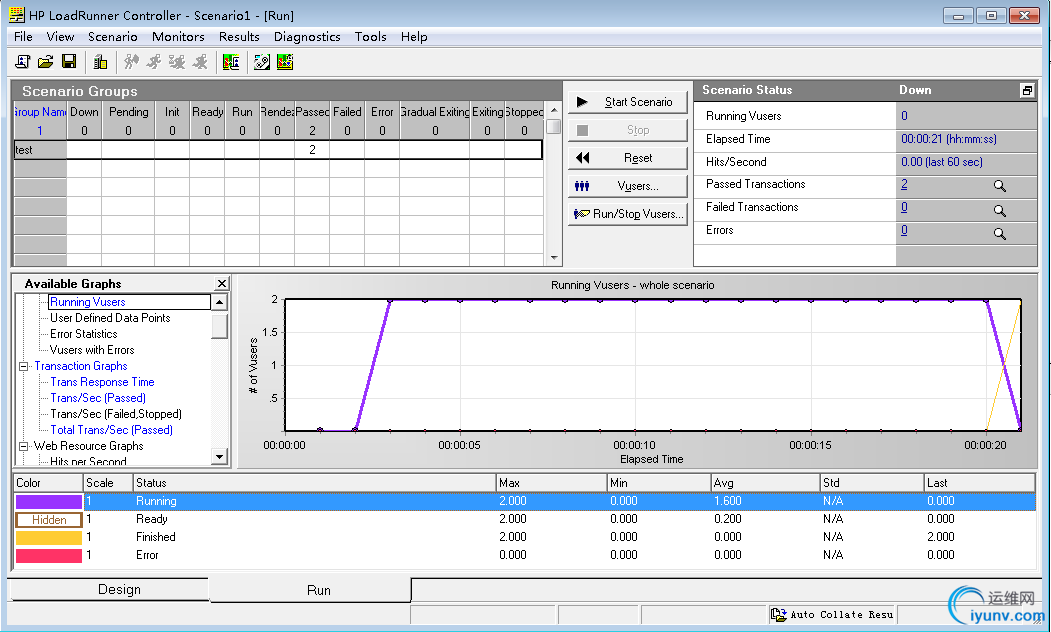Open the Diagnostics menu

[x=307, y=37]
